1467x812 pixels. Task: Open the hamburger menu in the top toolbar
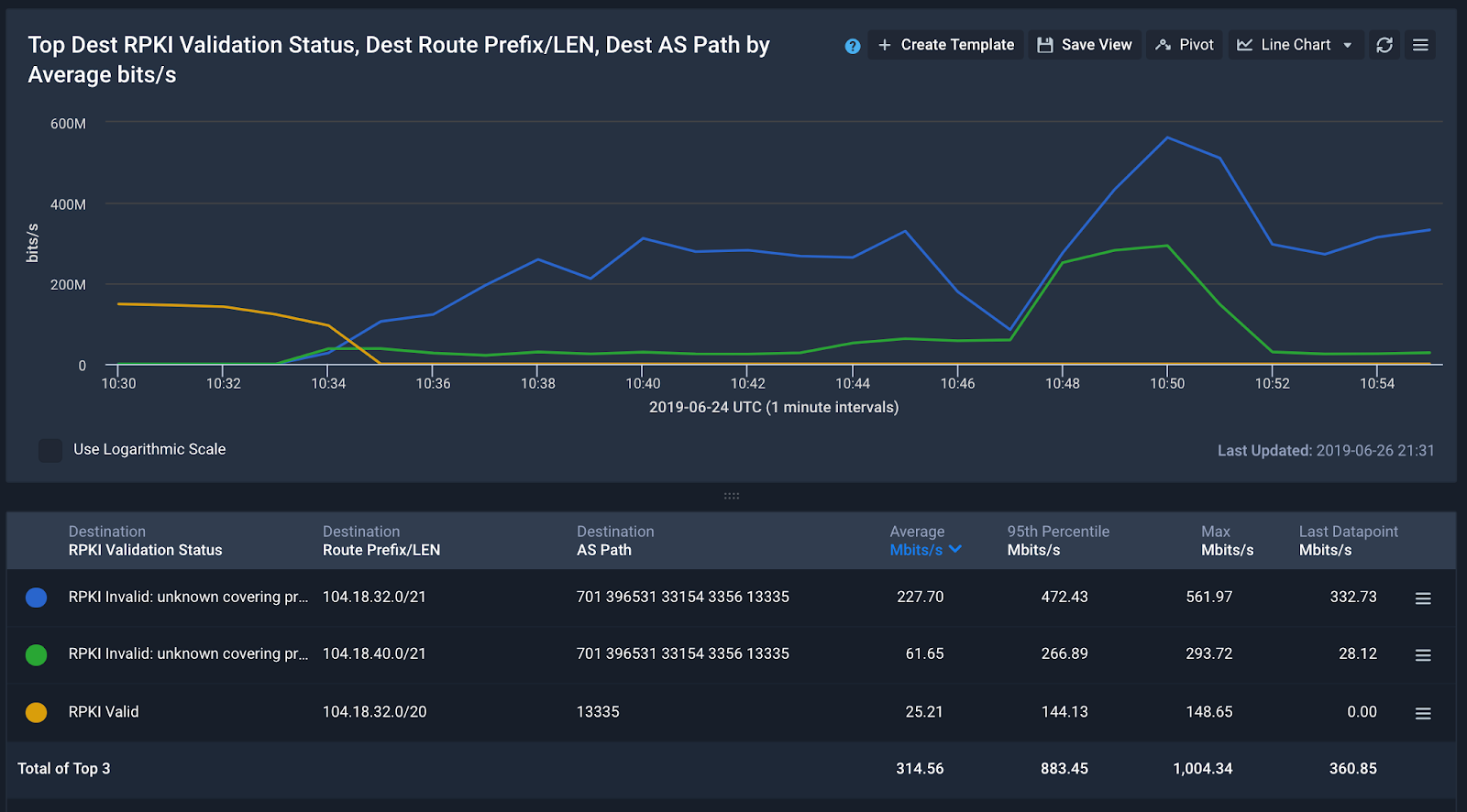(1420, 45)
